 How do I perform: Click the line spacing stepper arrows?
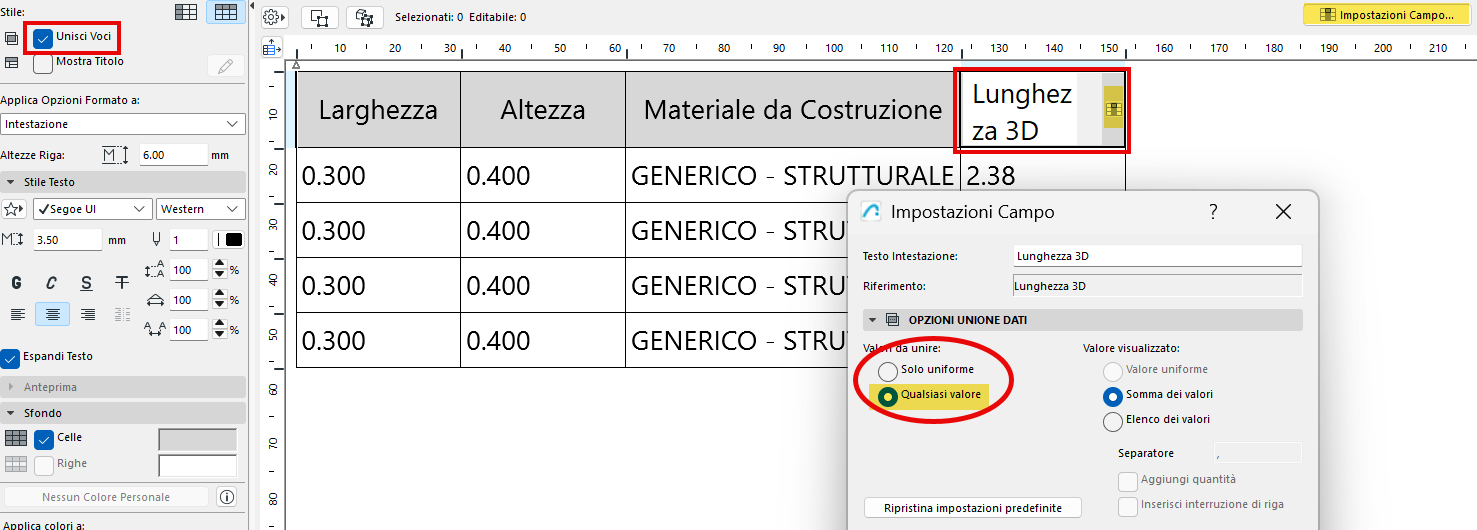(x=220, y=270)
